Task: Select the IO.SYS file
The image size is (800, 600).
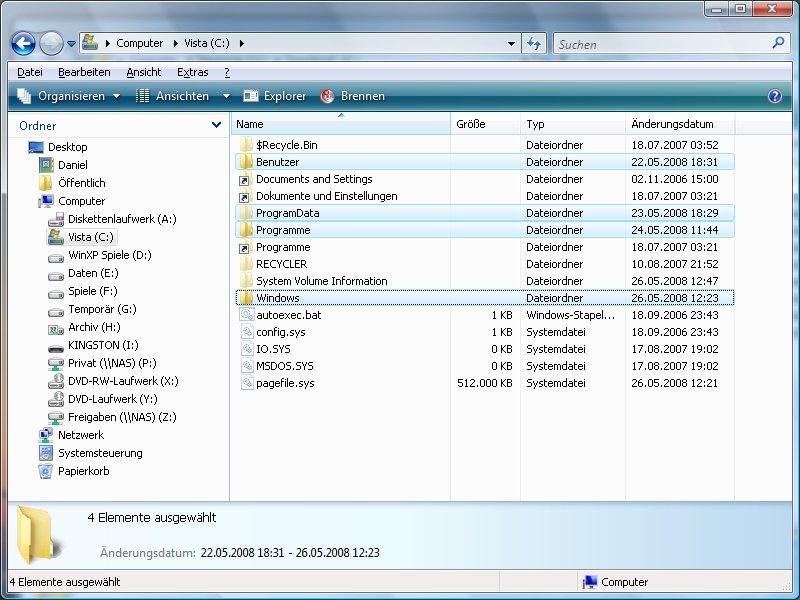Action: click(485, 349)
